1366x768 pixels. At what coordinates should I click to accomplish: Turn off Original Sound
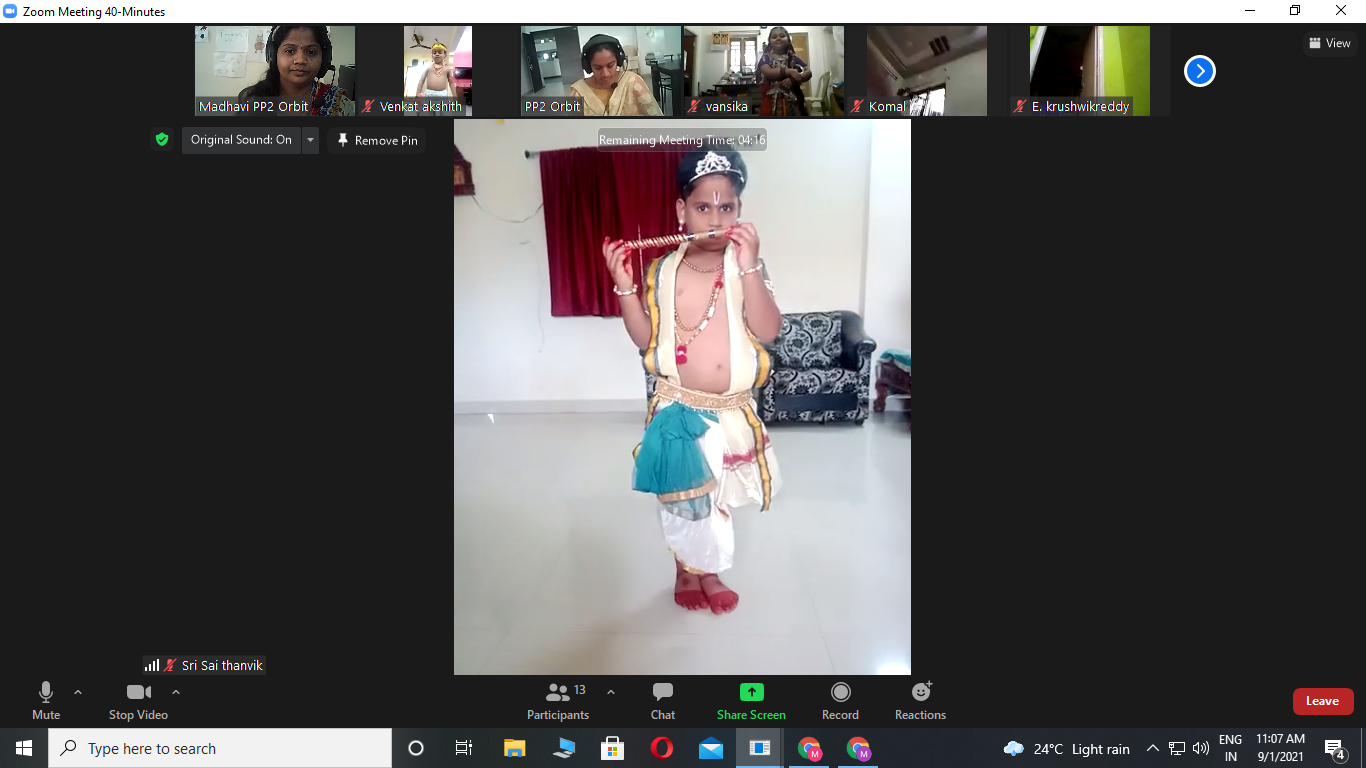click(241, 140)
